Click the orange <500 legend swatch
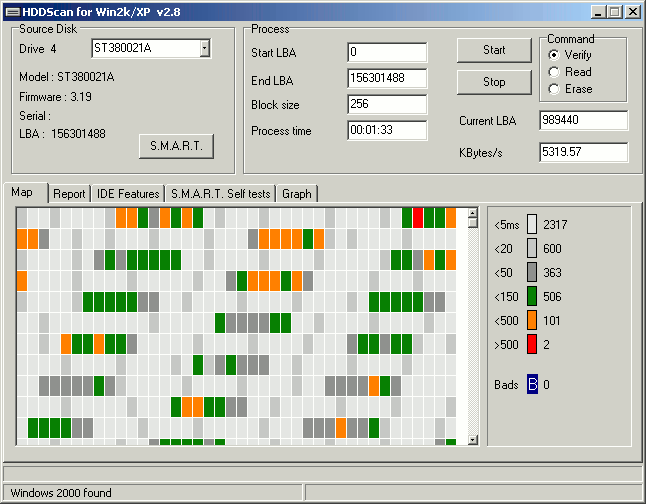 pos(532,320)
